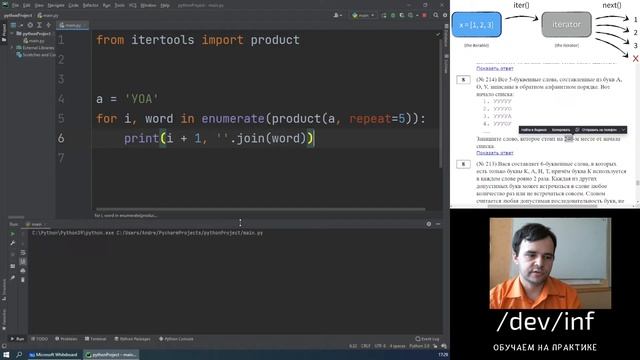
Task: Open the Window menu
Action: click(x=149, y=5)
